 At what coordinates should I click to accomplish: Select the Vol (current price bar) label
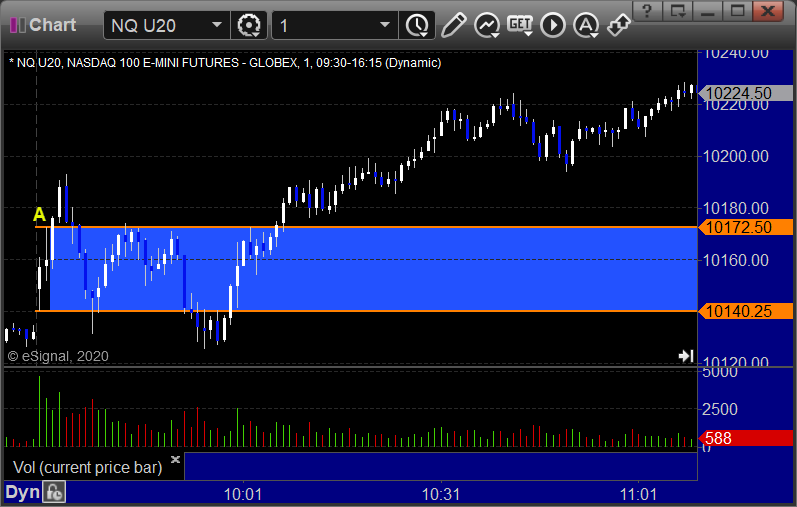pos(87,467)
